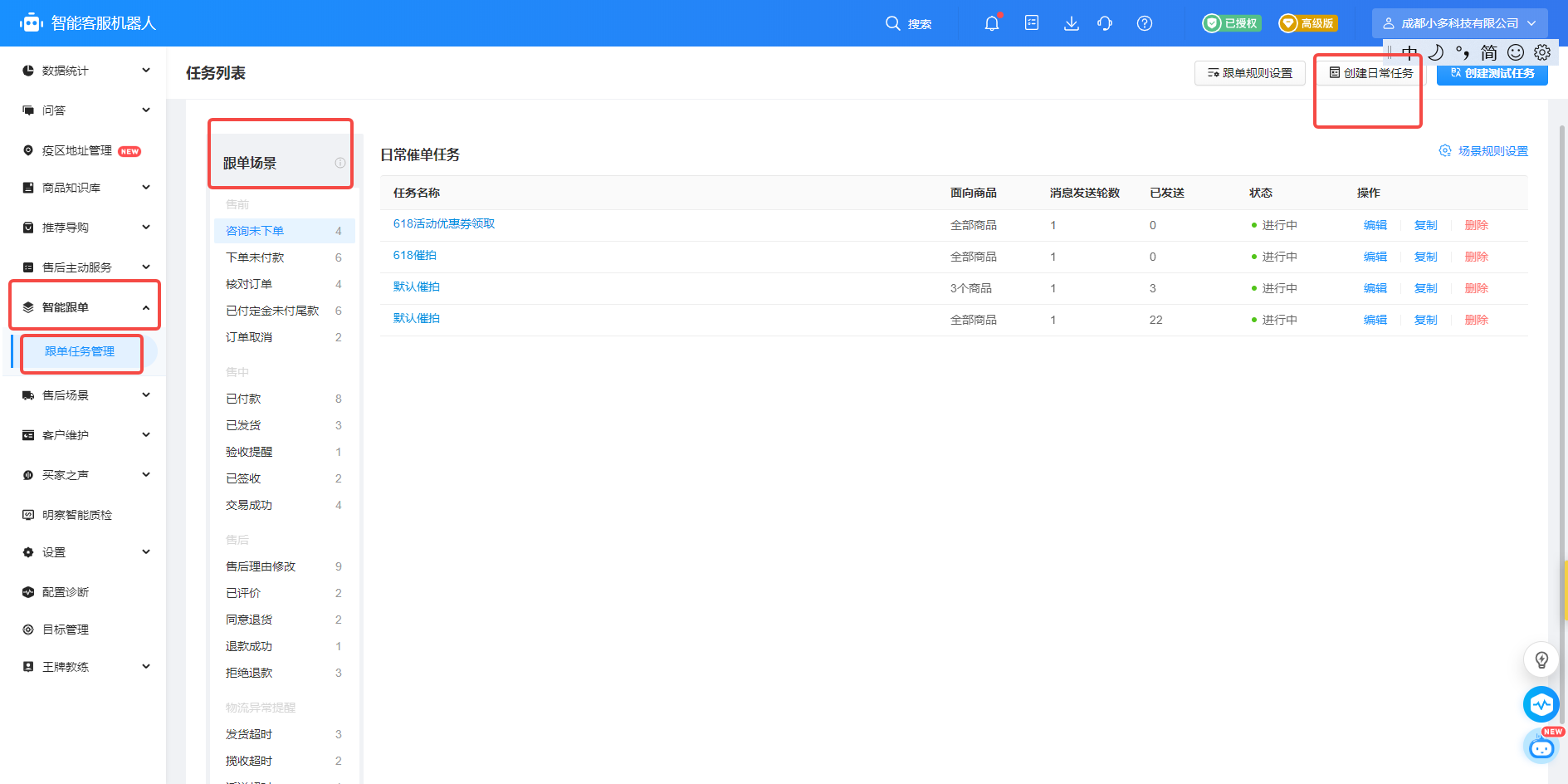The width and height of the screenshot is (1568, 784).
Task: Click the 已授权 authorized badge
Action: [x=1232, y=23]
